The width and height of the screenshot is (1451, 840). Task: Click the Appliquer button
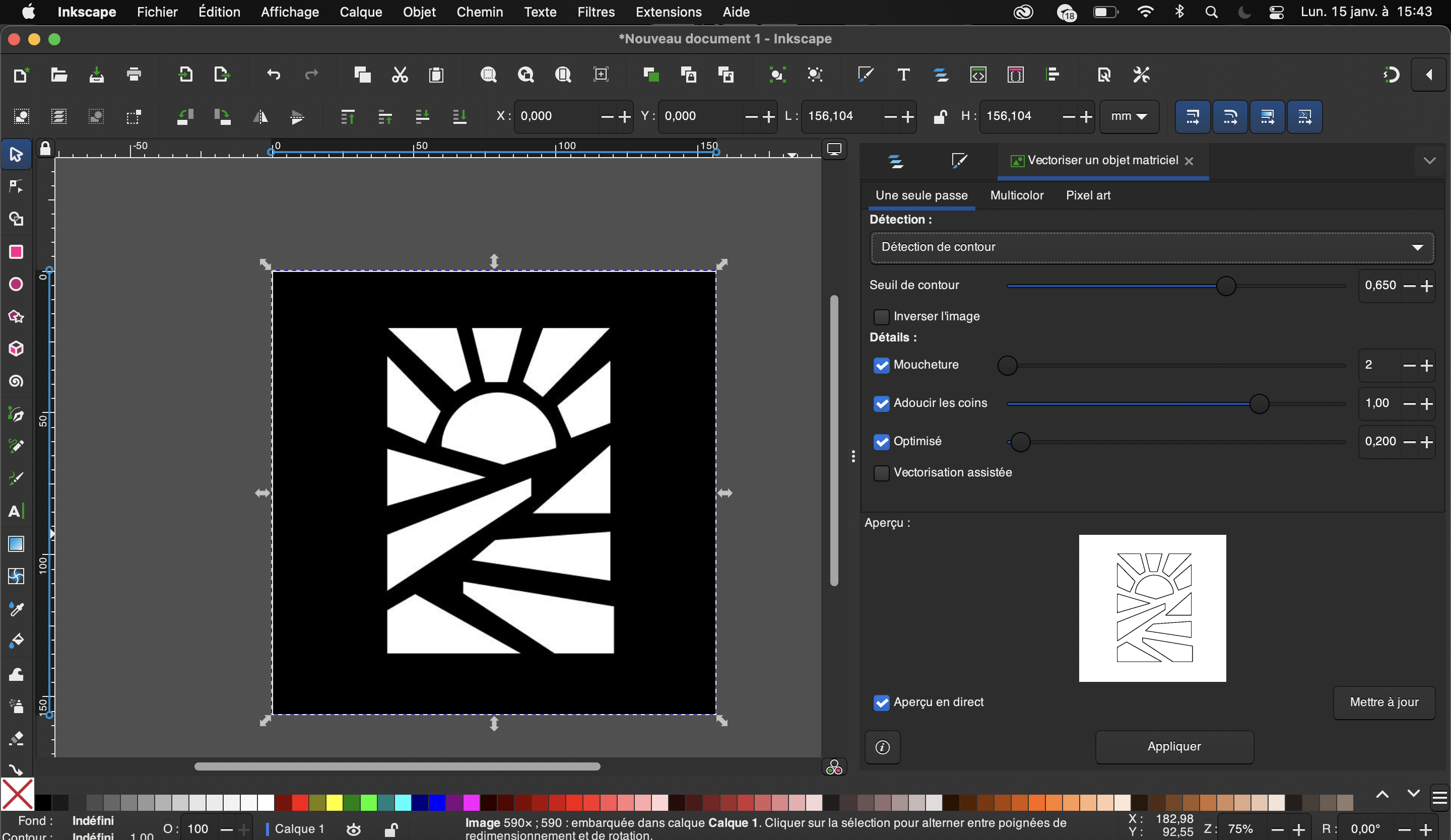point(1174,746)
